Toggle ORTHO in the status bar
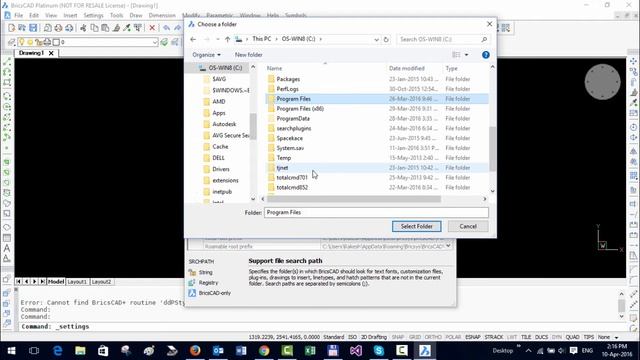640x360 pixels. point(433,337)
